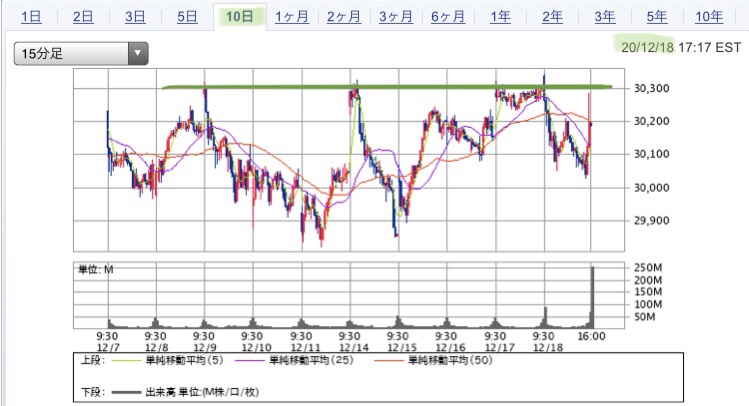Click the 12/16 date axis label
Viewport: 749px width, 406px height.
(x=451, y=347)
